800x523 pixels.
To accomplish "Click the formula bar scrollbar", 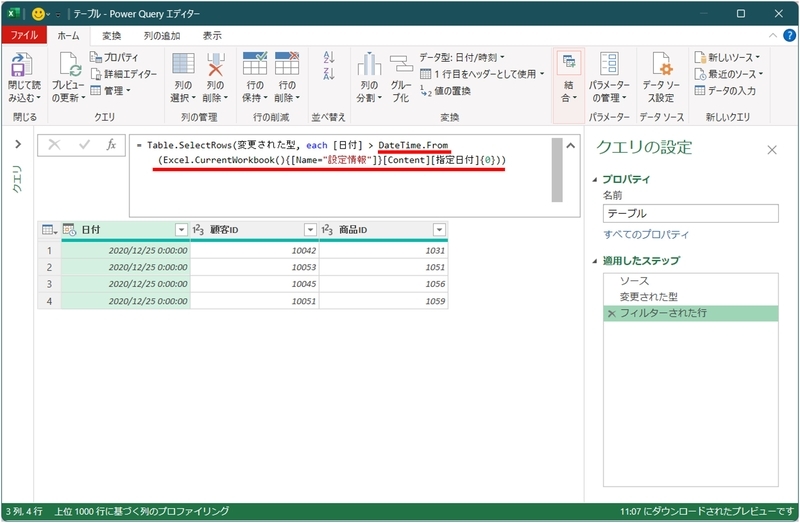I will (x=557, y=170).
